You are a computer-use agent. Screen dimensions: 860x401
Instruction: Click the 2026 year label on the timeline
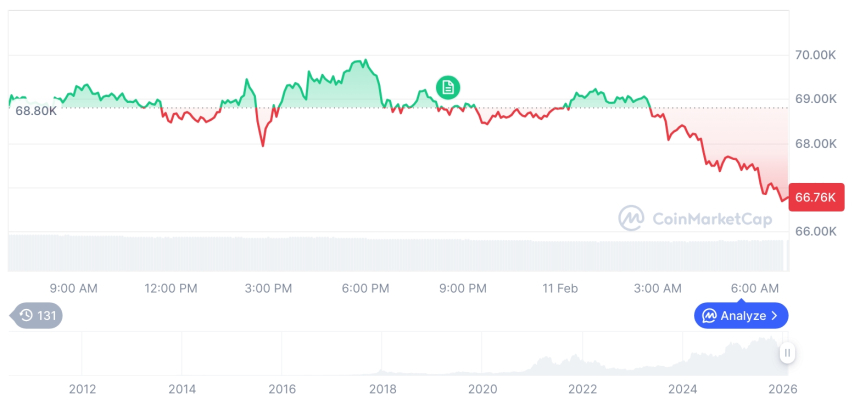(x=782, y=389)
